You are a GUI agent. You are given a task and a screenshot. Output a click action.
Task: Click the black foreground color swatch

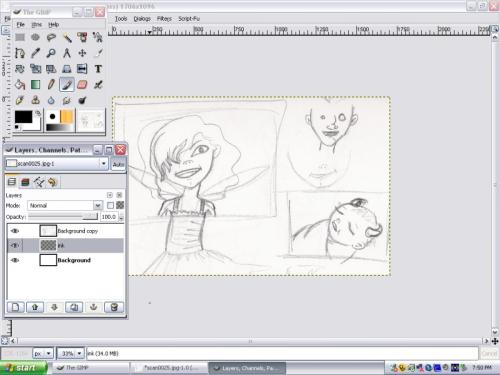click(23, 117)
